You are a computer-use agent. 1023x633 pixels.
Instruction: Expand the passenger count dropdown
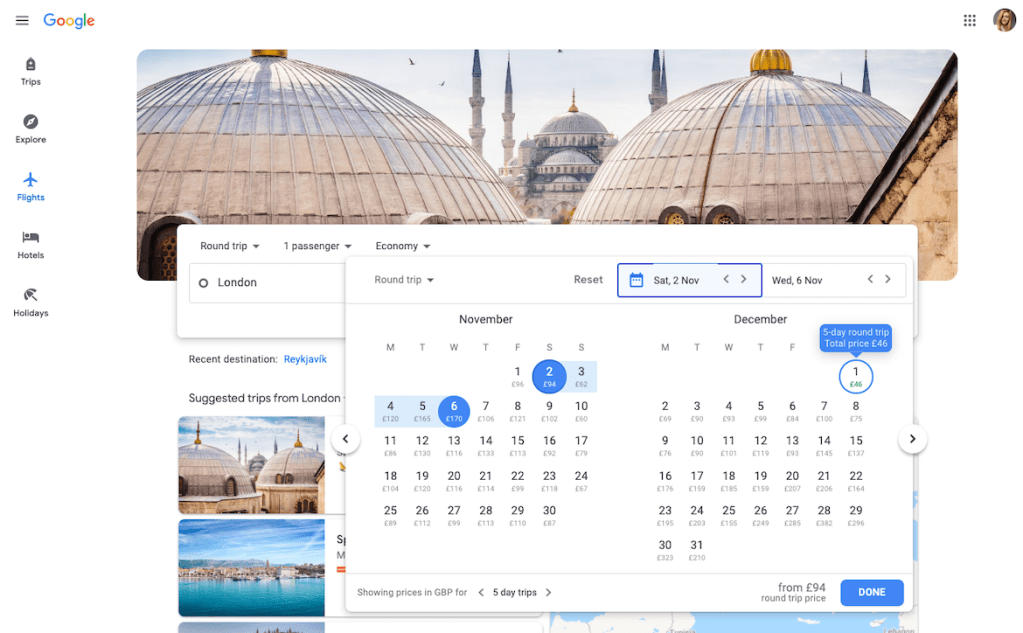point(317,246)
